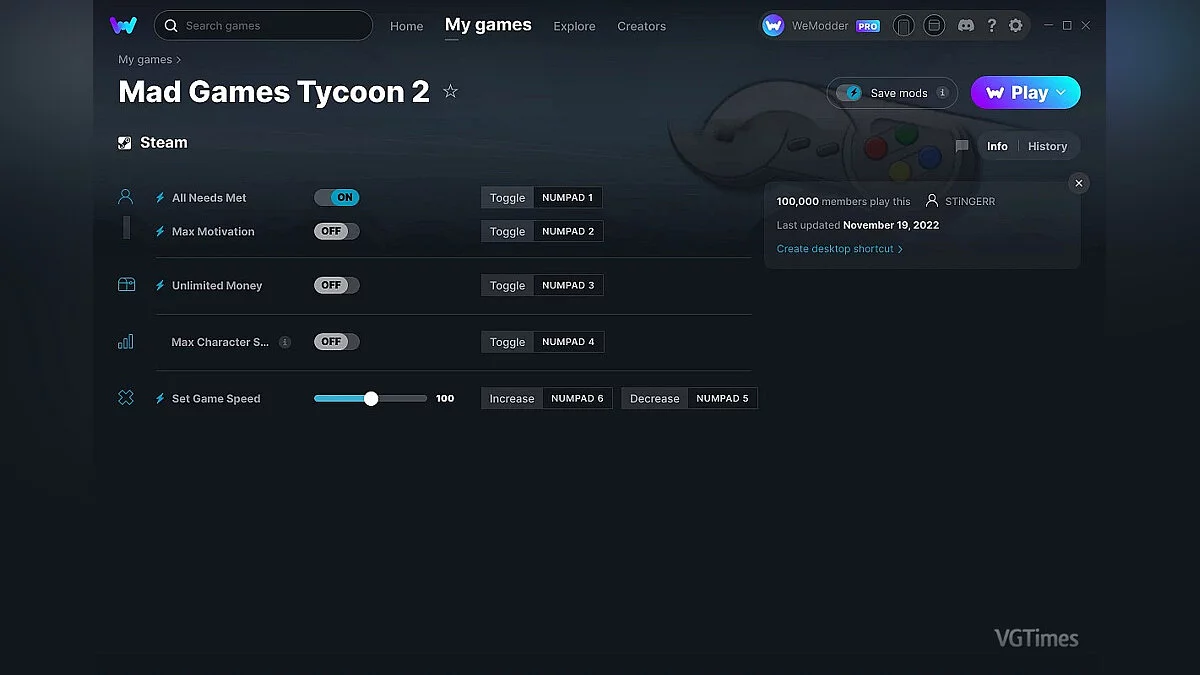This screenshot has height=675, width=1200.
Task: Maximize the WeMod window
Action: coord(1067,25)
